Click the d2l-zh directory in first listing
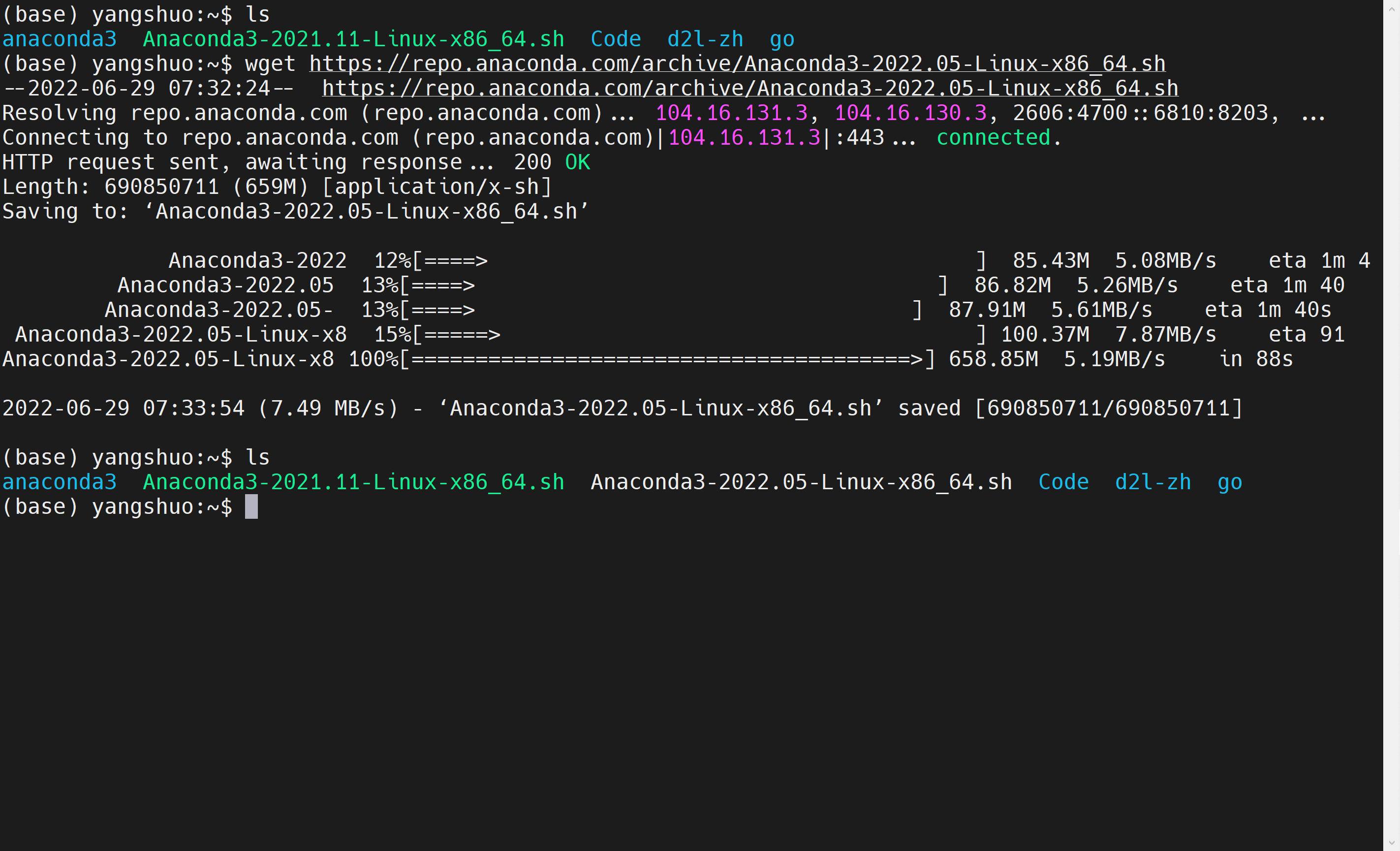 pyautogui.click(x=705, y=39)
